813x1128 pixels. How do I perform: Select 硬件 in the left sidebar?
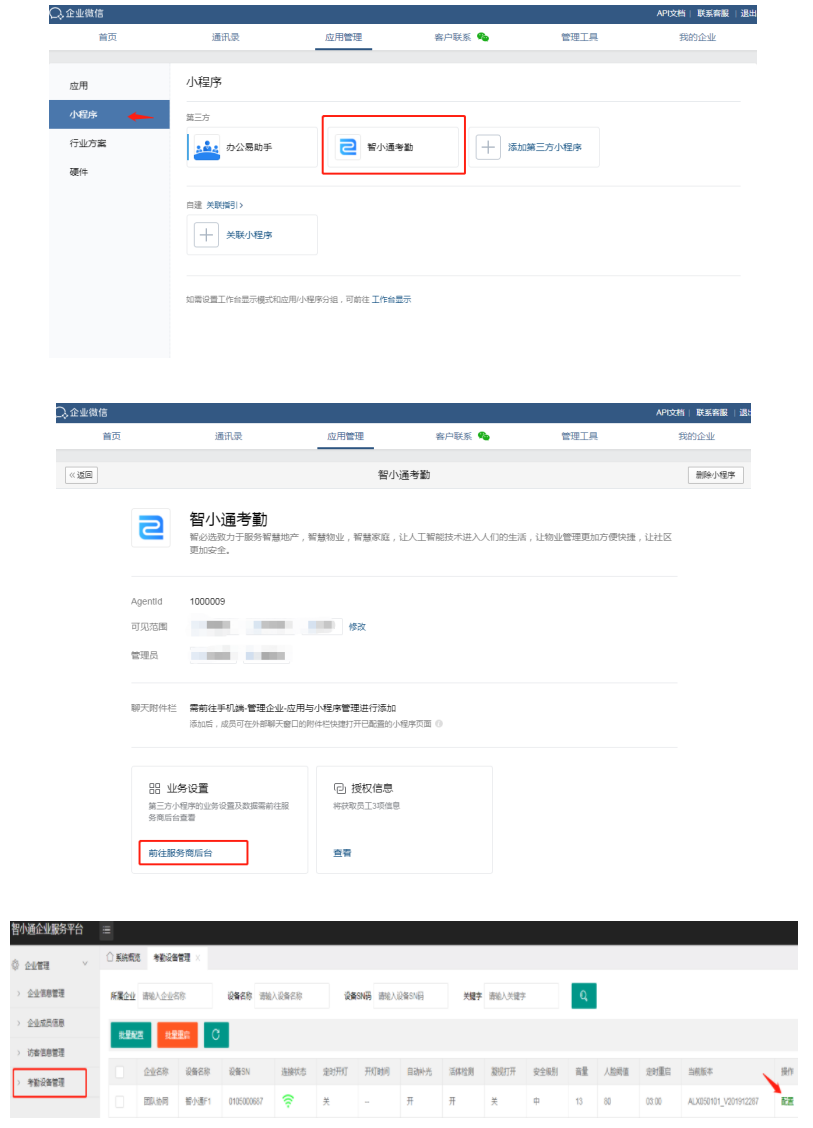click(109, 172)
